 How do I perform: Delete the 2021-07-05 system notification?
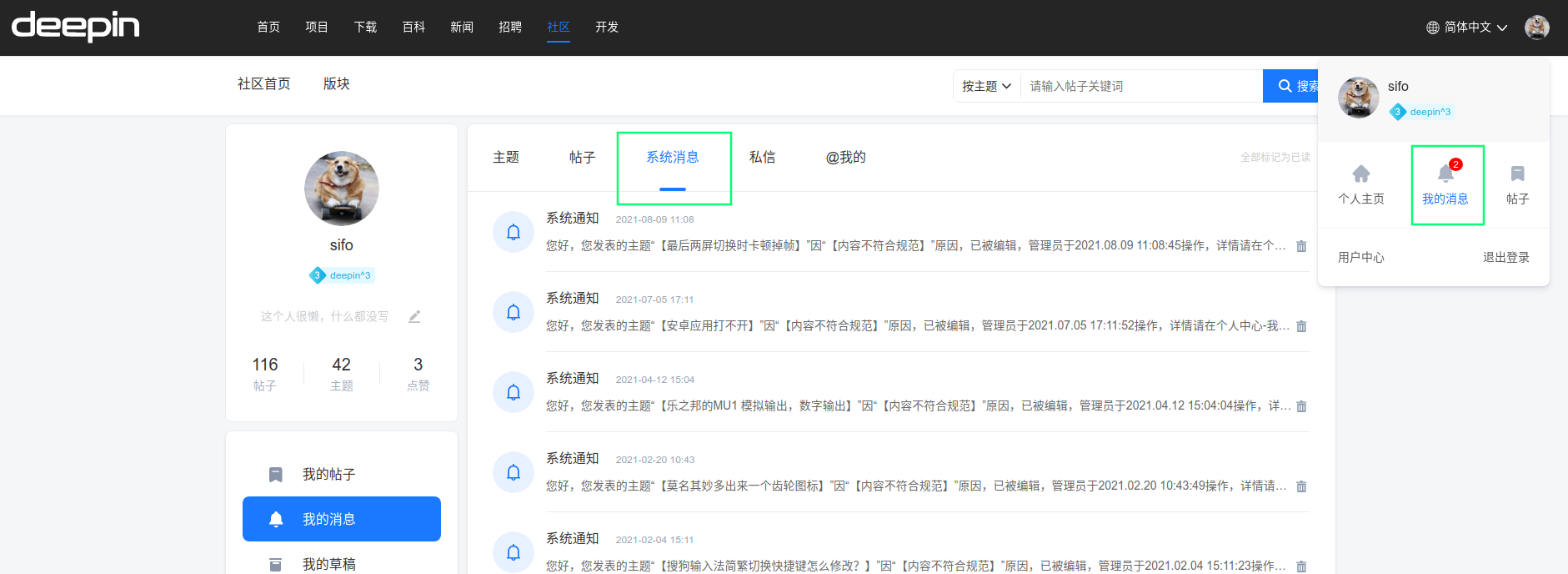pyautogui.click(x=1301, y=326)
